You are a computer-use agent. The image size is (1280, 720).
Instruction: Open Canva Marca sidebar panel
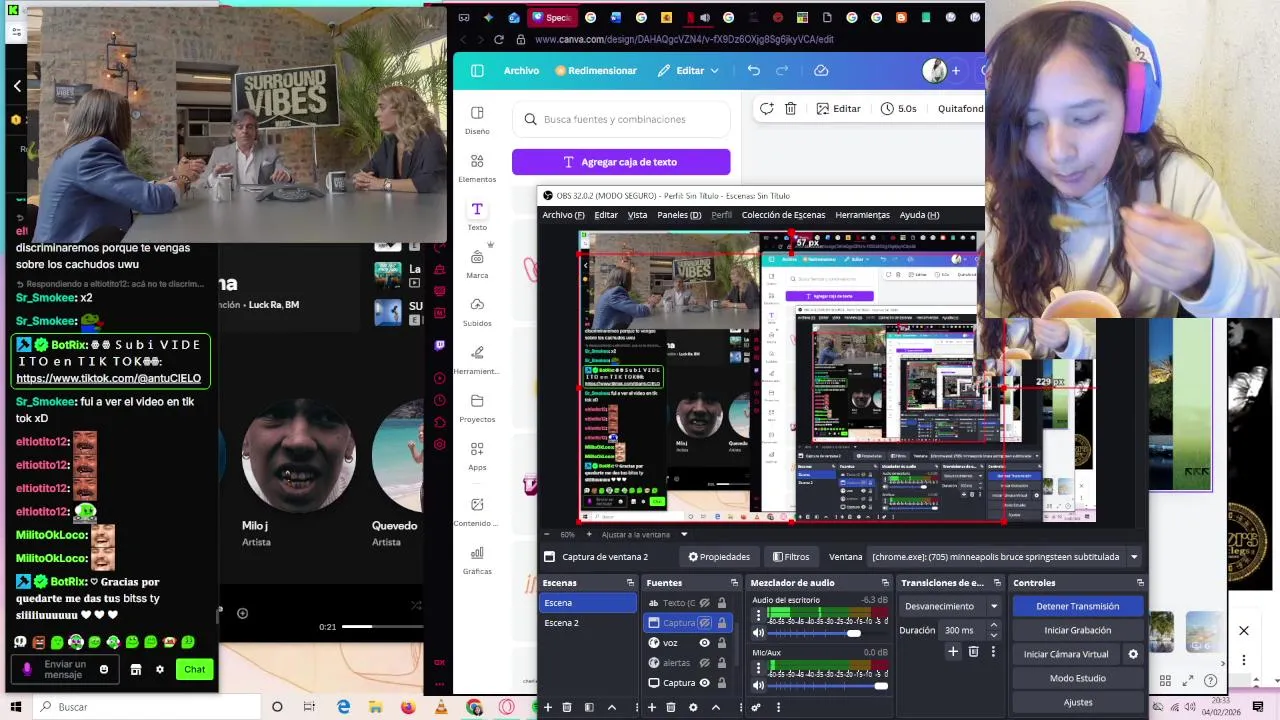pyautogui.click(x=477, y=264)
